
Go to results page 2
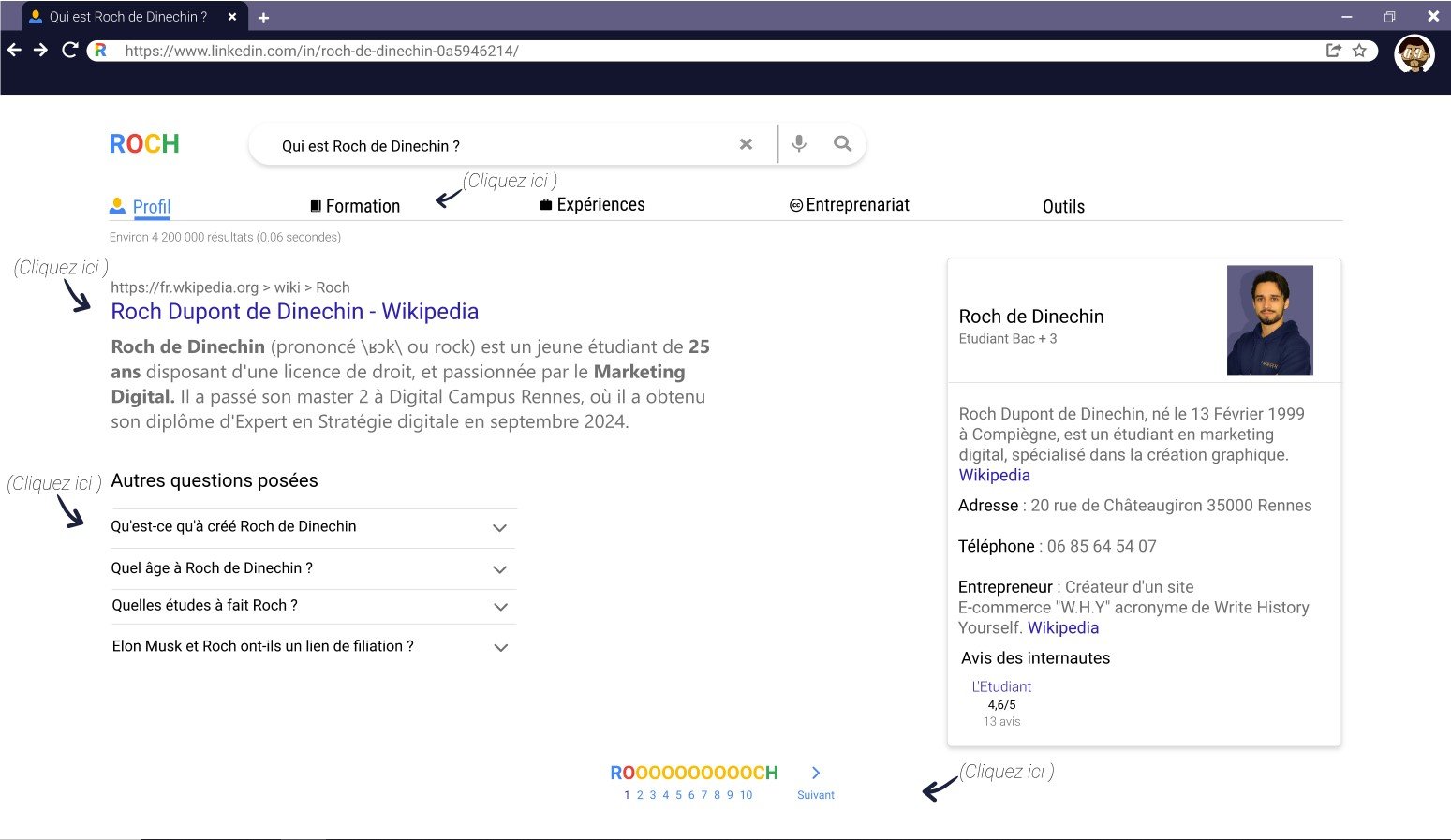click(640, 795)
